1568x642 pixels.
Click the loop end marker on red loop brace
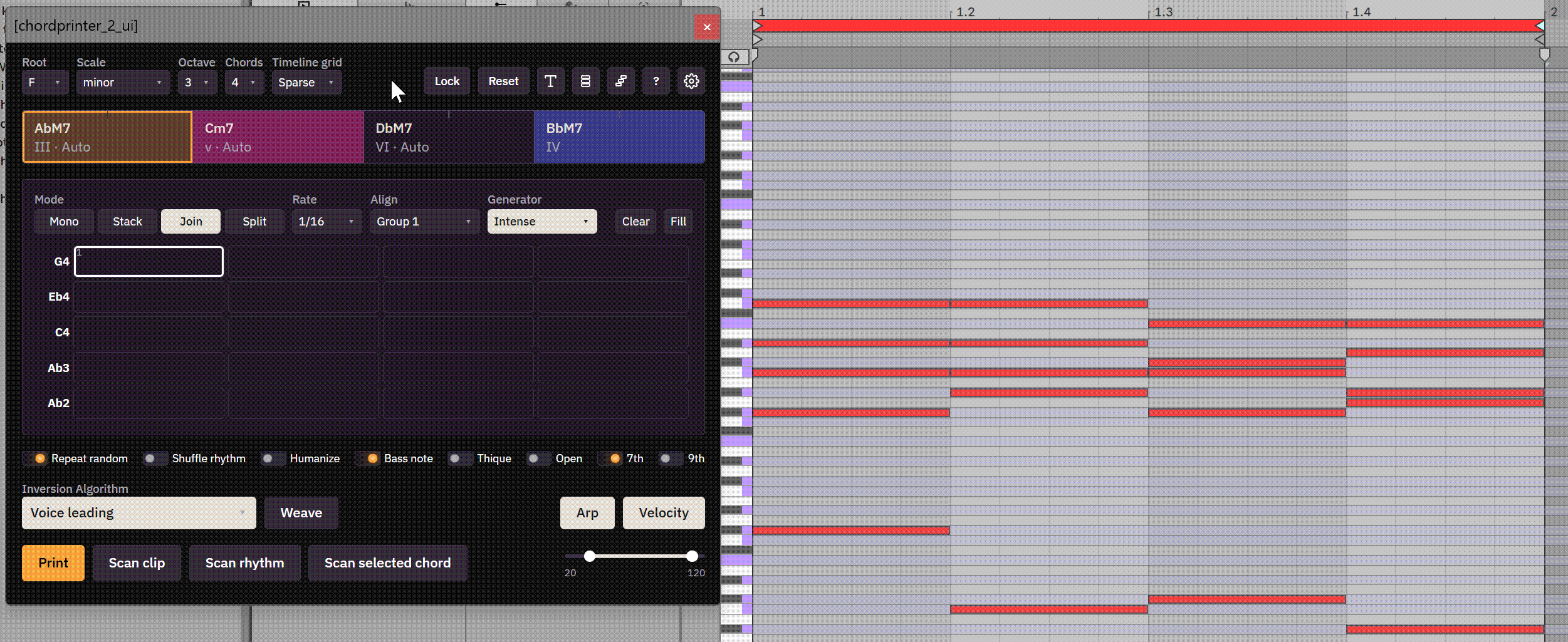[1539, 26]
